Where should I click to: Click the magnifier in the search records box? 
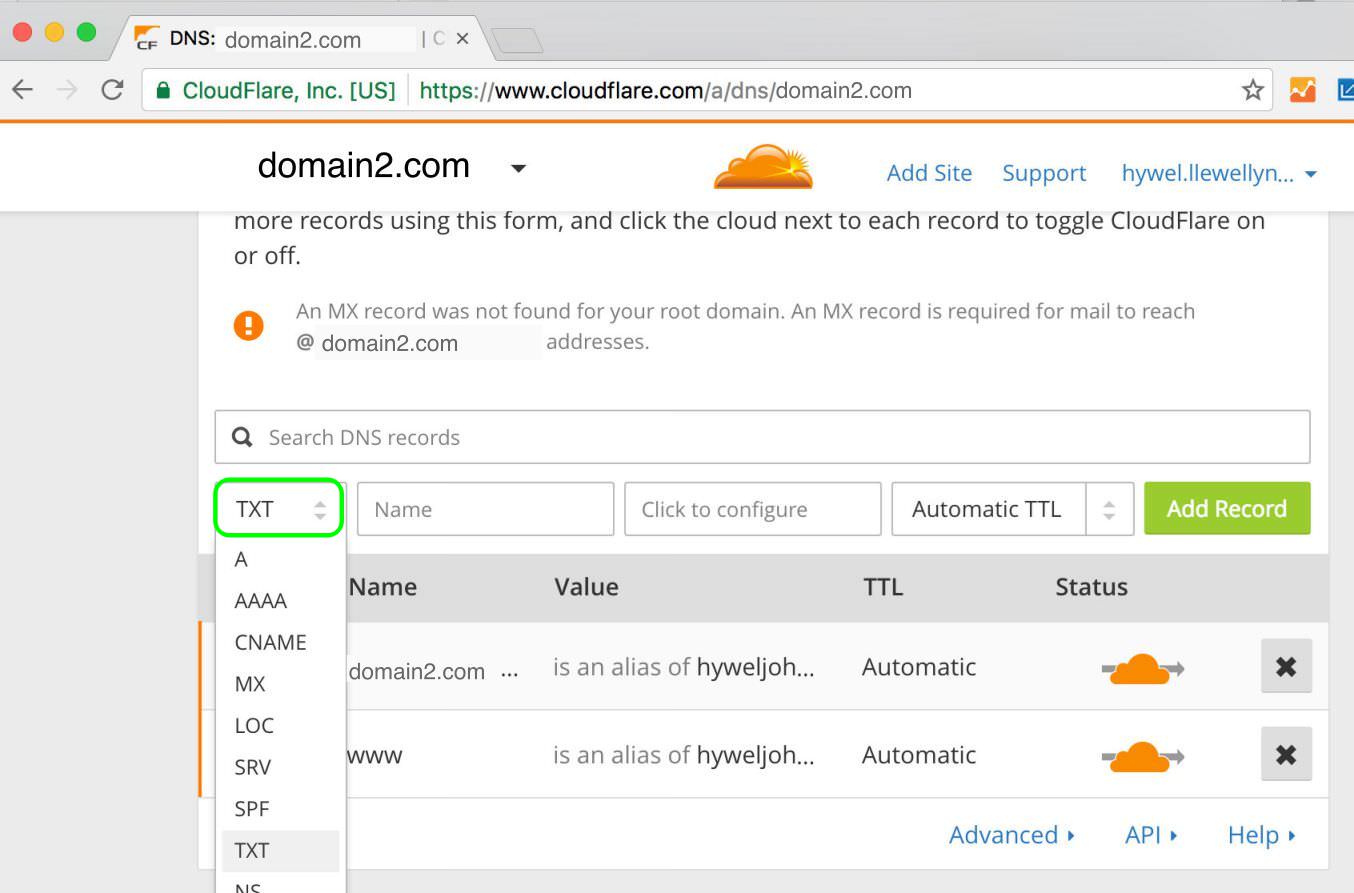[242, 437]
